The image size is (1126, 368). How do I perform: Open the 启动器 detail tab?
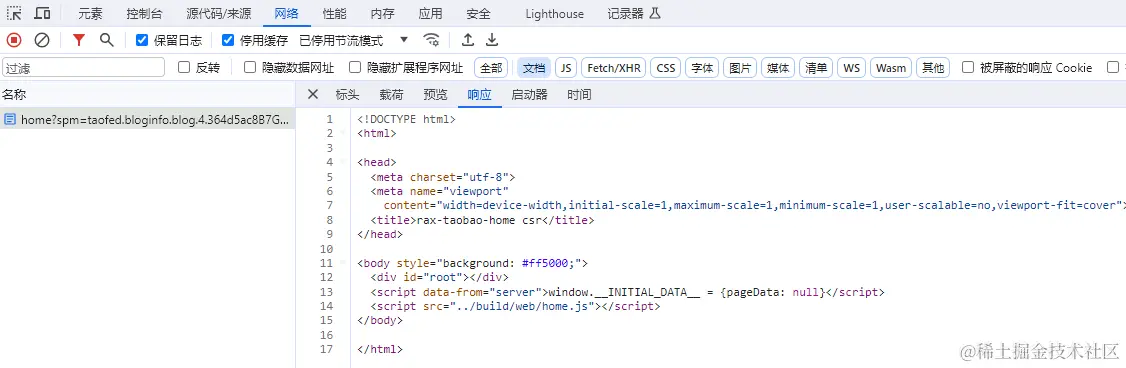[529, 94]
